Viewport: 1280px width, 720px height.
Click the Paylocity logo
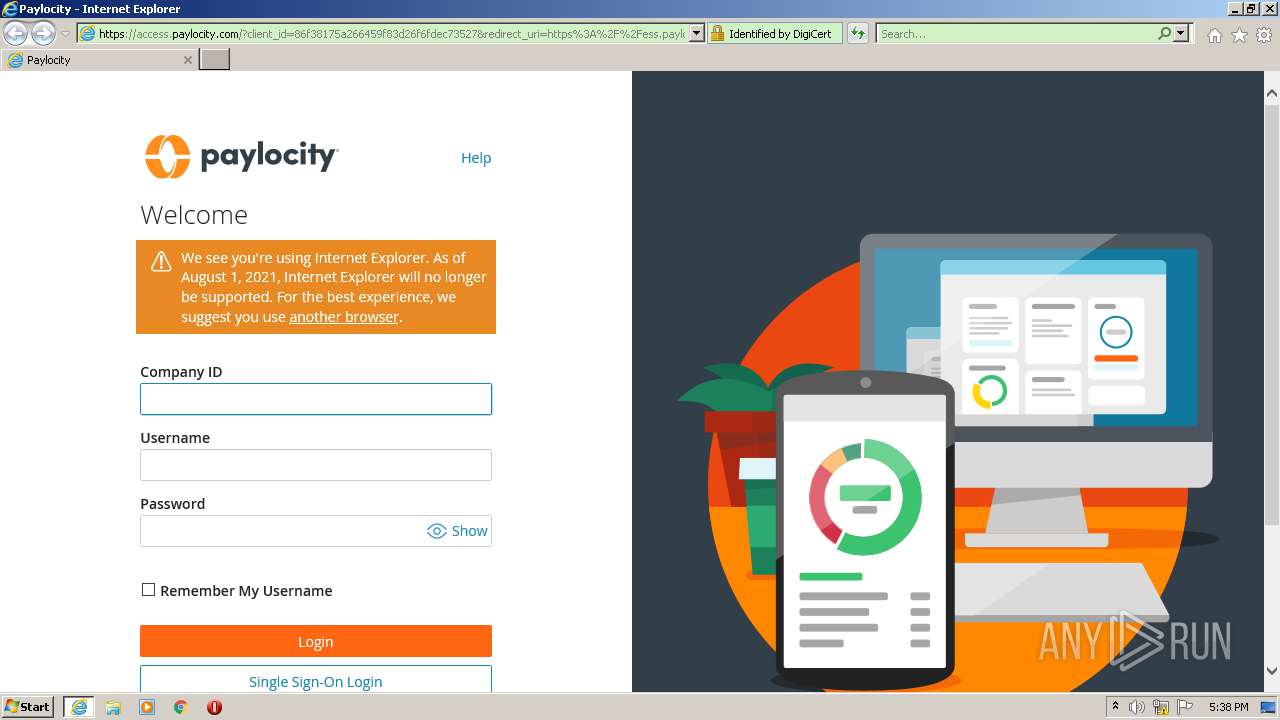[241, 156]
